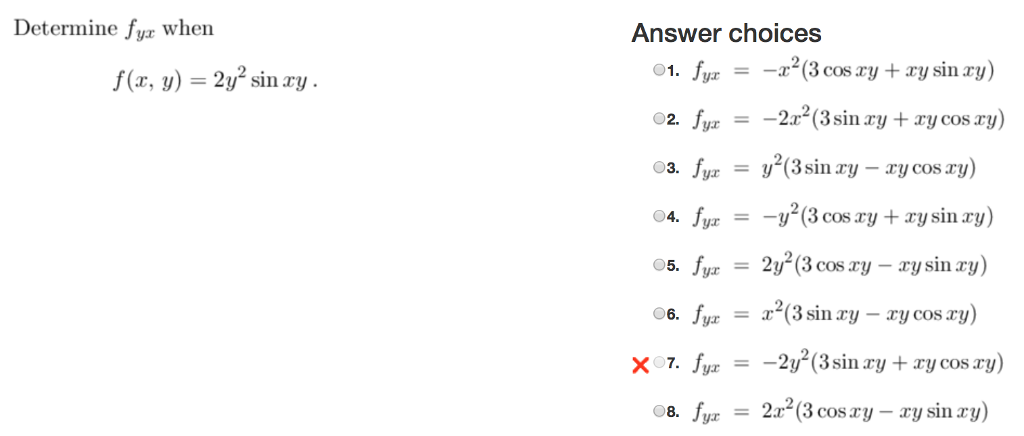This screenshot has height=436, width=1024.
Task: Select radio button for answer choice 1
Action: [x=659, y=69]
